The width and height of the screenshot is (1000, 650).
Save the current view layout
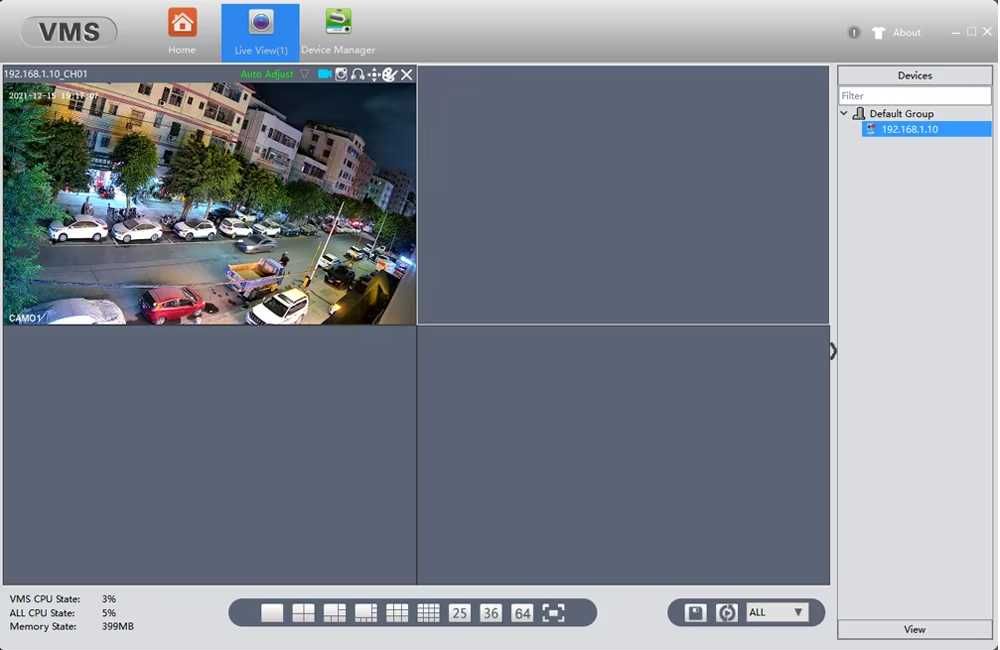(695, 613)
